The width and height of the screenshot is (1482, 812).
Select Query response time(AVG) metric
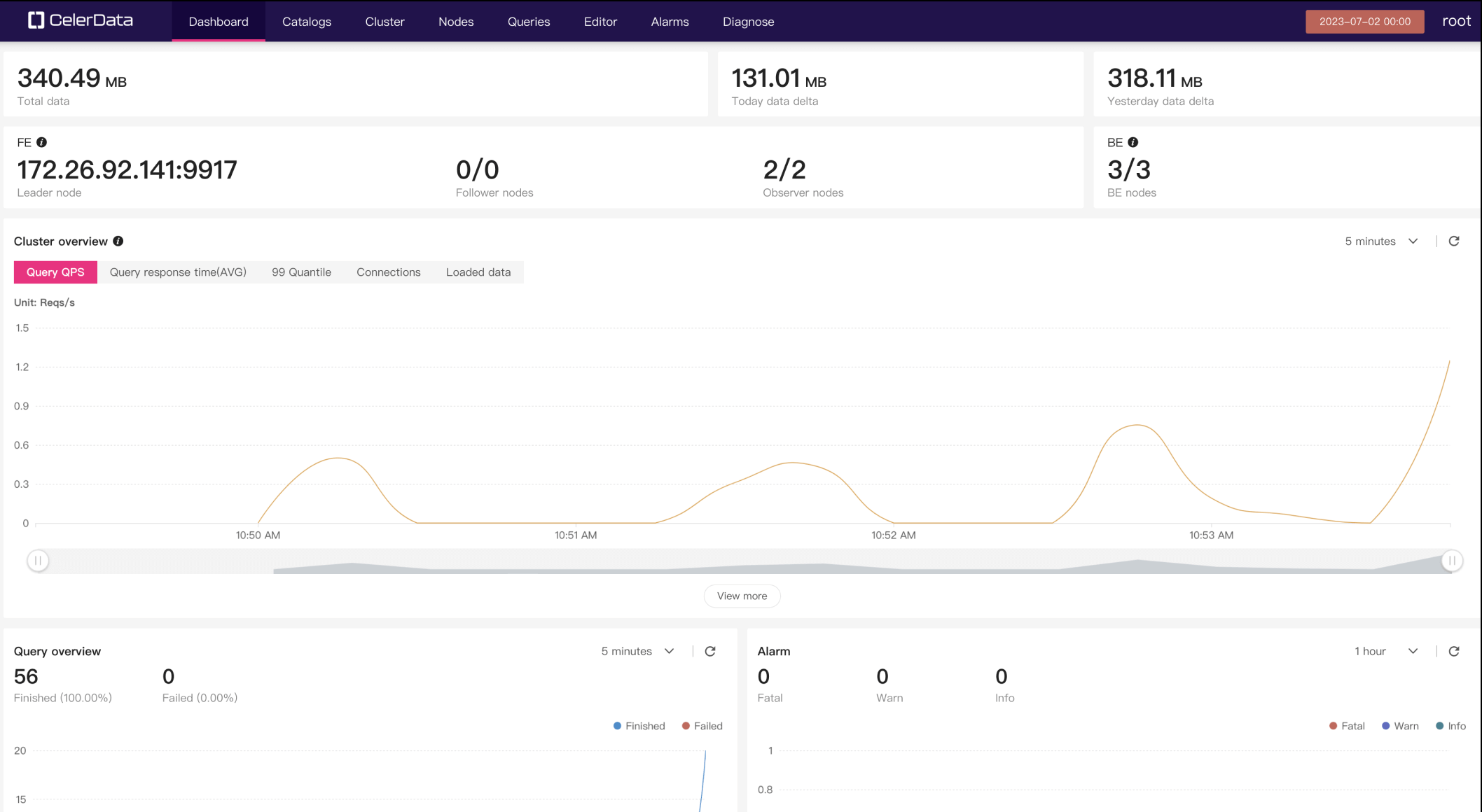point(178,272)
